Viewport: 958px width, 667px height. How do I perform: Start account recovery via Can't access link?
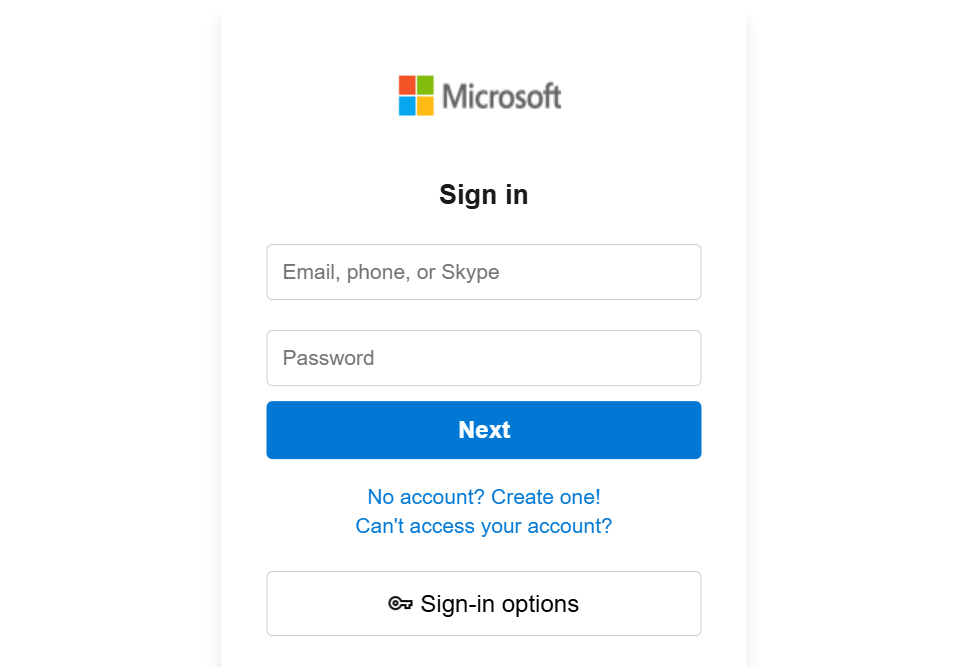pyautogui.click(x=483, y=526)
